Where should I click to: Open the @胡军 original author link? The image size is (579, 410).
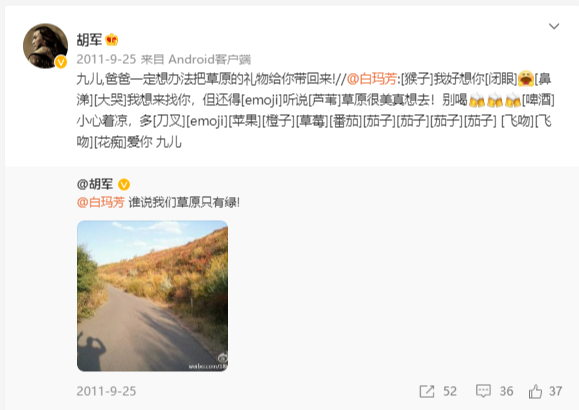pyautogui.click(x=95, y=184)
